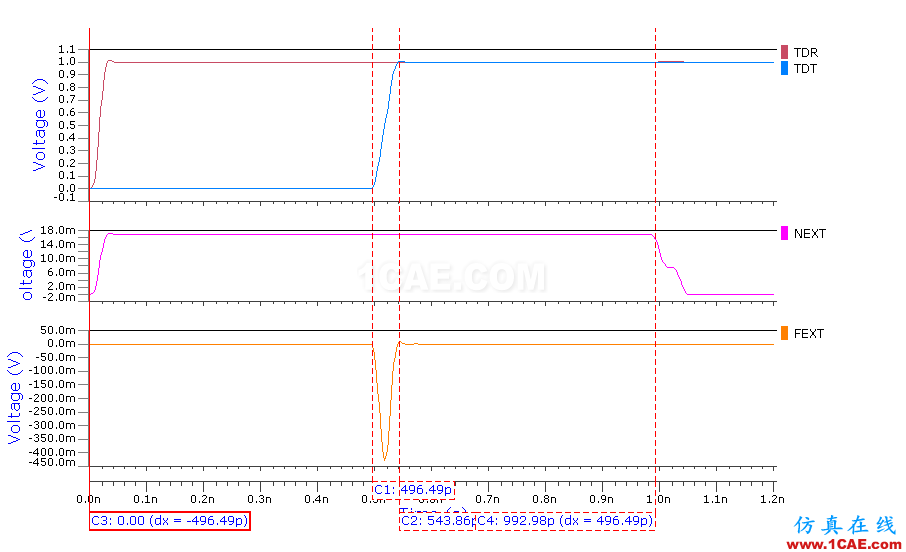
Task: Click the 0.5 voltage tick in top plot
Action: click(x=67, y=125)
